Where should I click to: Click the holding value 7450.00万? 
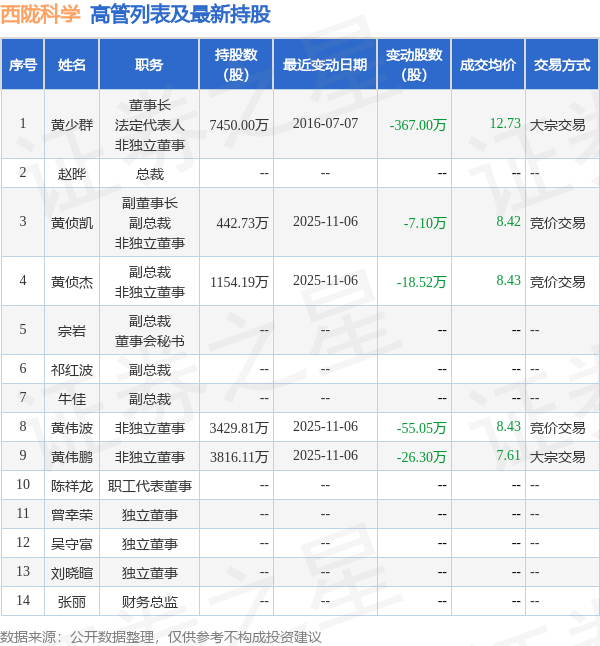click(239, 125)
